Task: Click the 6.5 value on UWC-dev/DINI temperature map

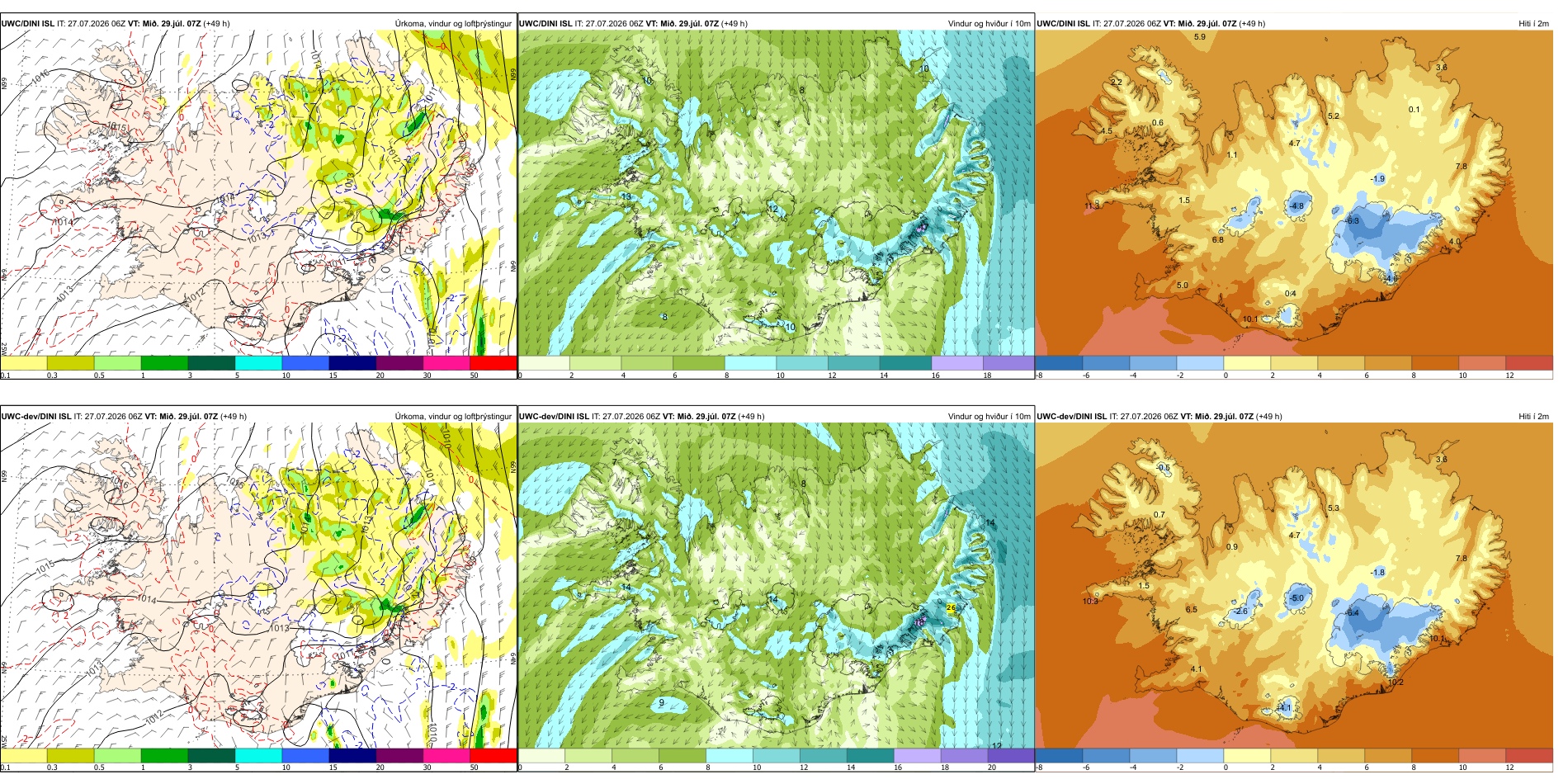Action: click(x=1192, y=610)
